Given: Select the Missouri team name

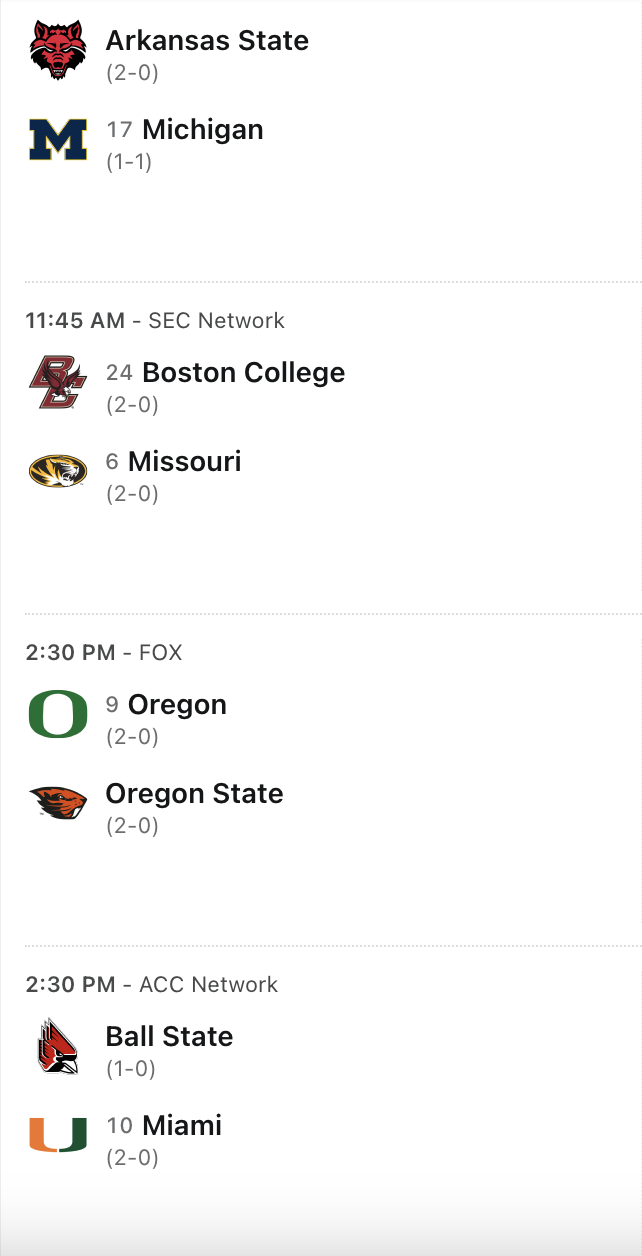Looking at the screenshot, I should pos(185,462).
